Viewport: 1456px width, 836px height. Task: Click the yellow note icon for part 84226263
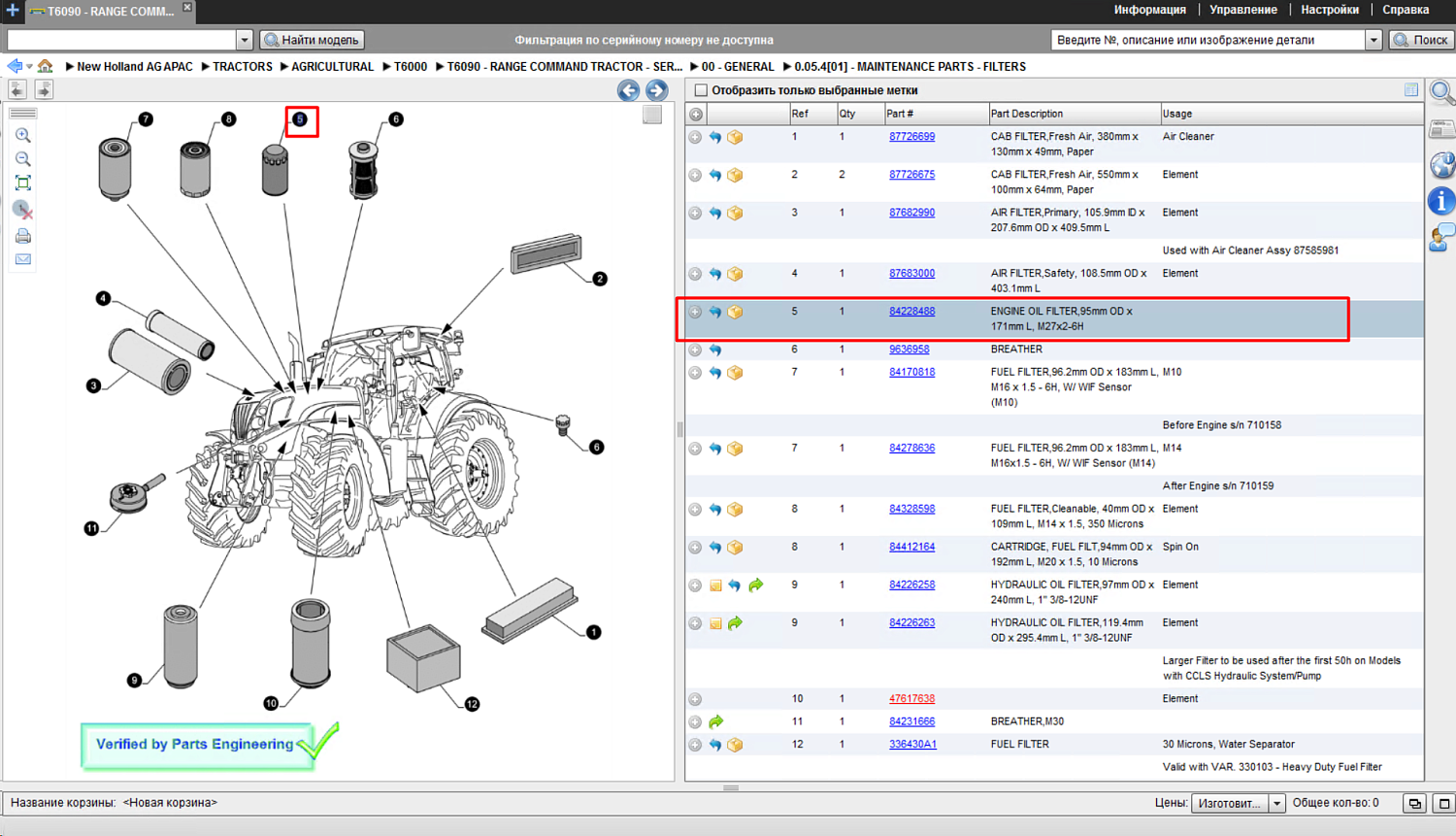click(x=715, y=623)
